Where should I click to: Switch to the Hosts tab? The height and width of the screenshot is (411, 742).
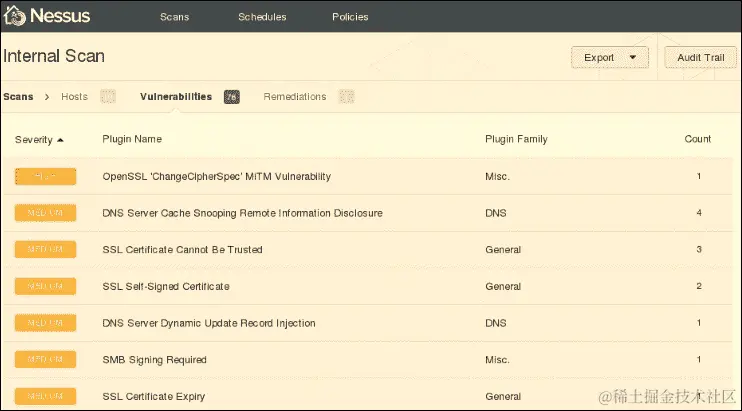pos(74,97)
